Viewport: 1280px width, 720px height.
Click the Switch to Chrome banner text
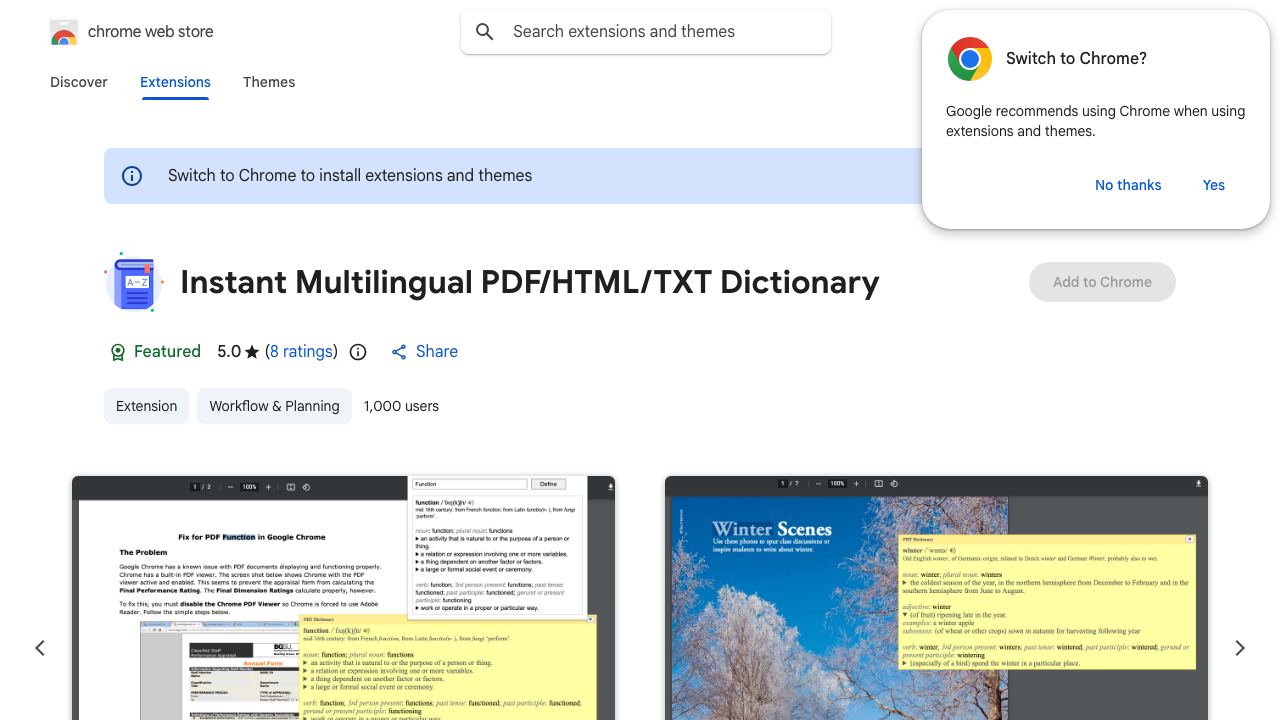(x=350, y=176)
